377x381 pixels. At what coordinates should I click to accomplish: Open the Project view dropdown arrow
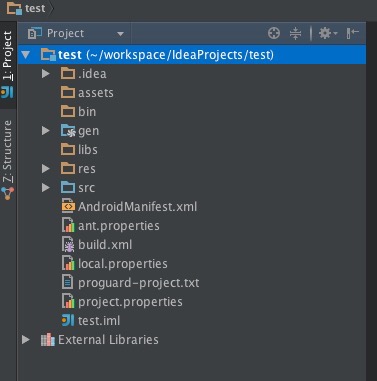[121, 34]
